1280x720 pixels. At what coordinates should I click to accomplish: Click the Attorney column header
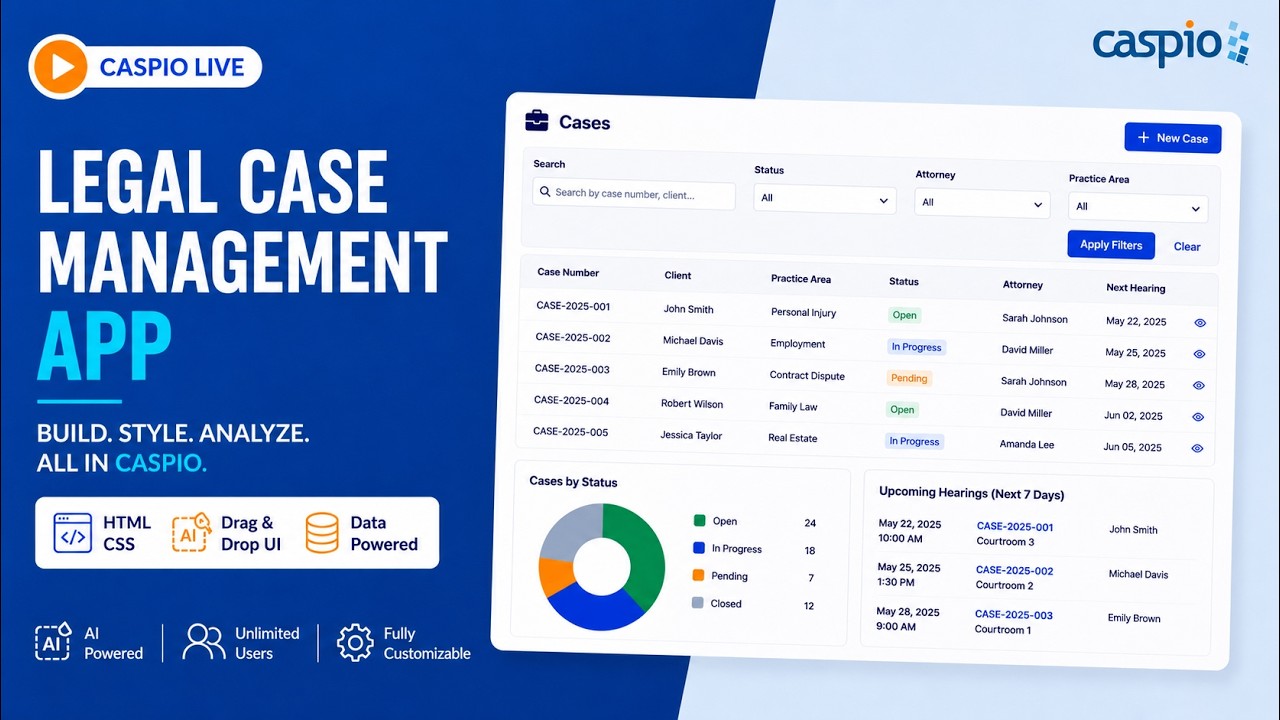click(1023, 285)
